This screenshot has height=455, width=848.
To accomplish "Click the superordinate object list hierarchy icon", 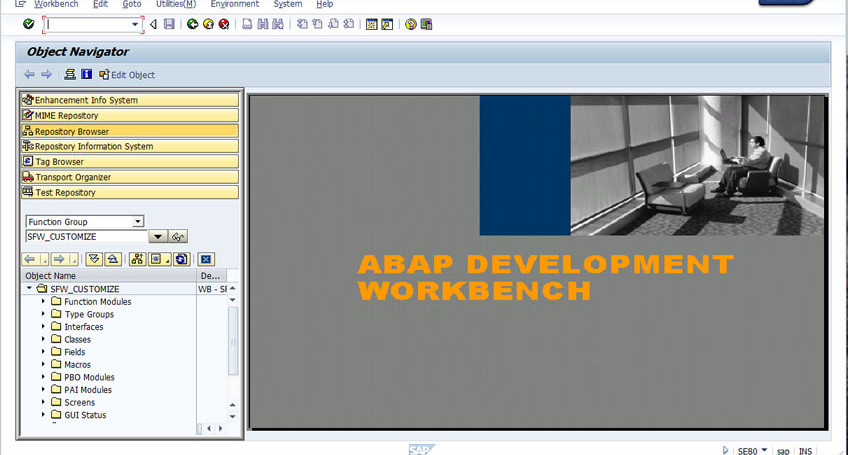I will point(137,259).
